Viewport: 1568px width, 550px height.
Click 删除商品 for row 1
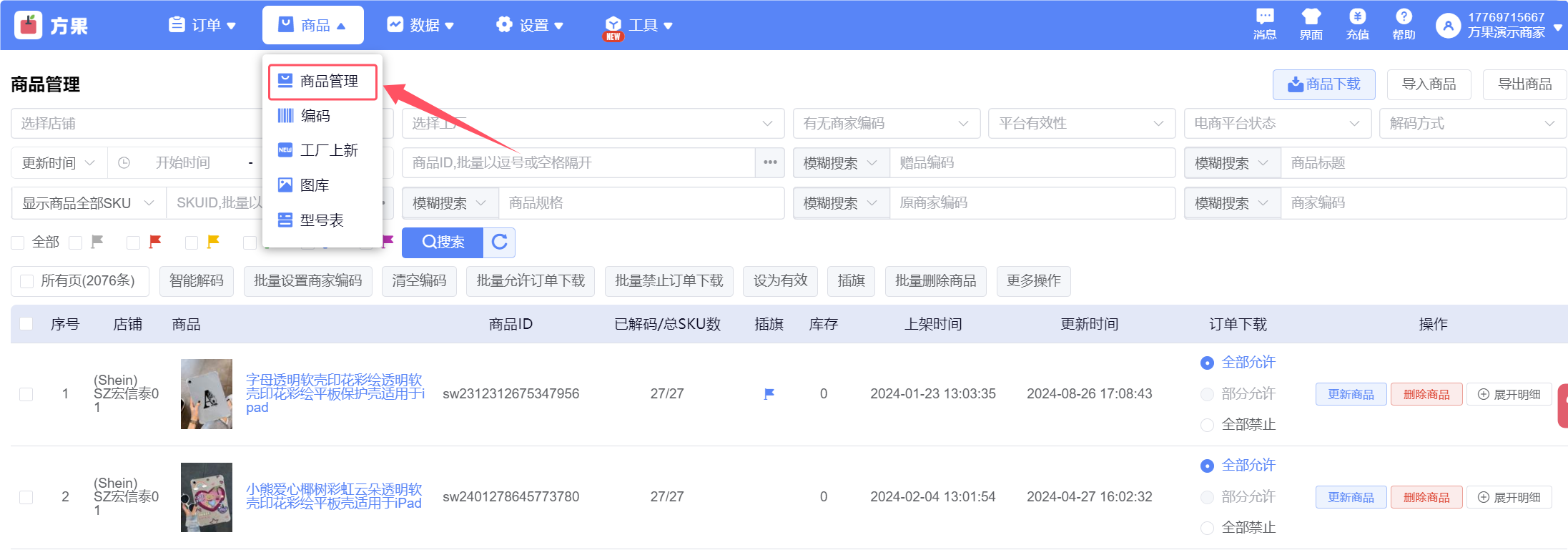pos(1426,394)
